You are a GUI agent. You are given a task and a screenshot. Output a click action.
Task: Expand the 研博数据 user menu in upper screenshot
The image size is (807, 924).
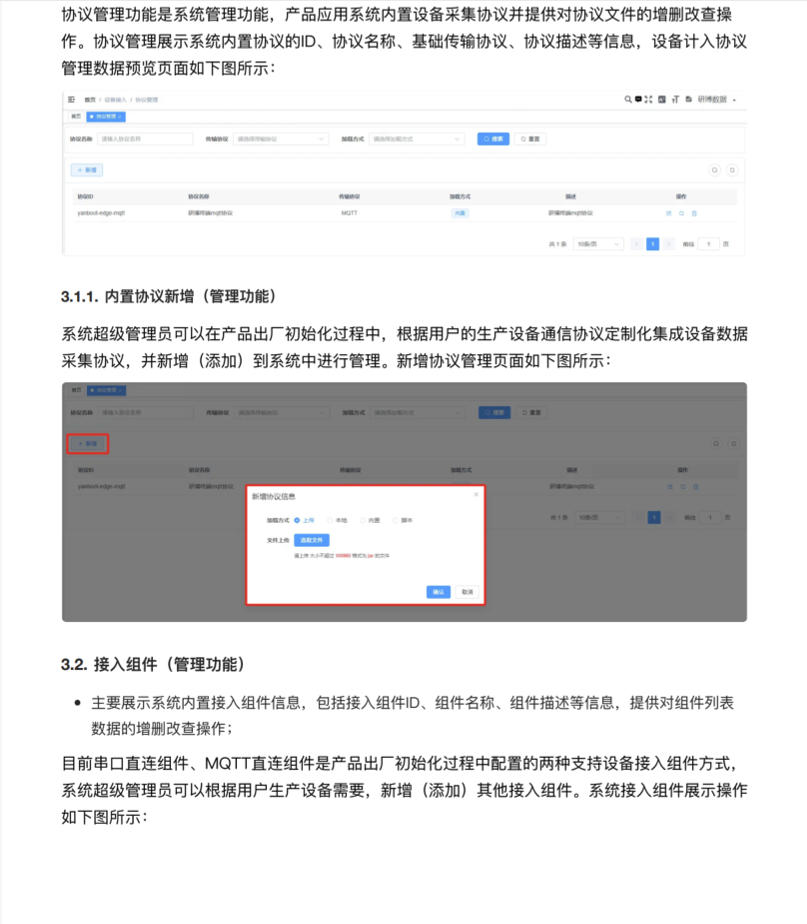[x=717, y=100]
